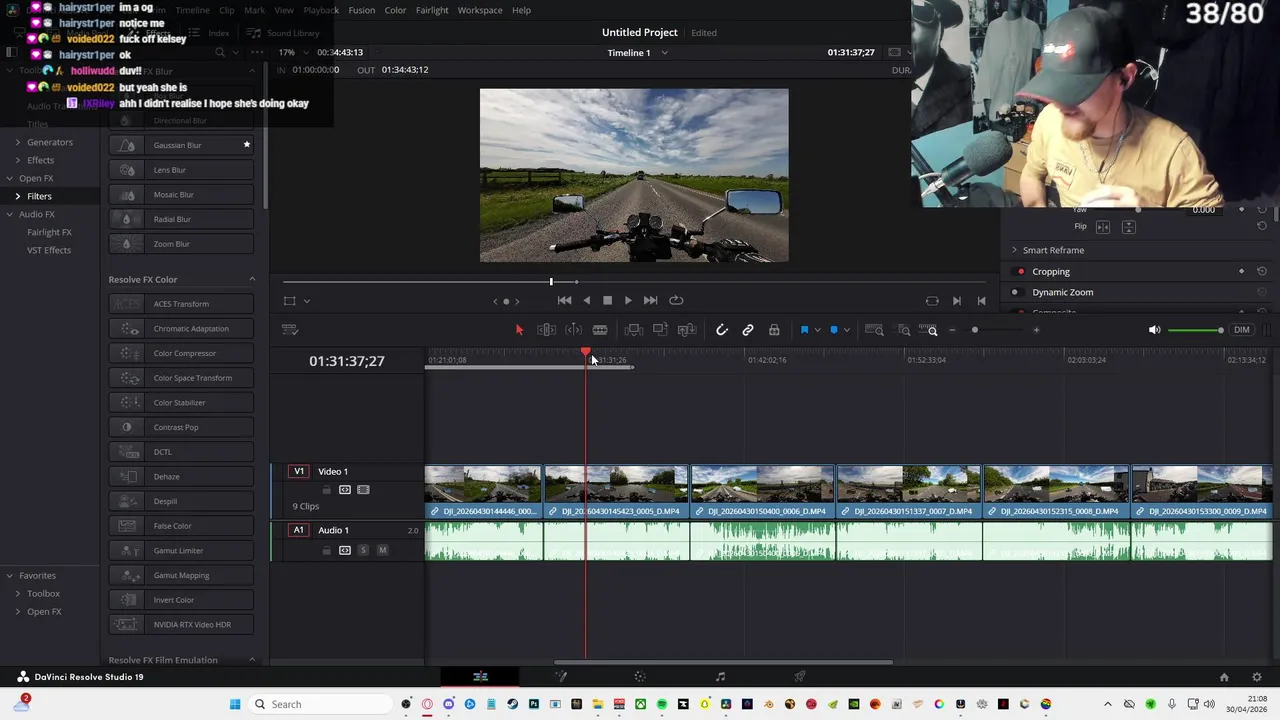Click the Insert Clip tool icon
Viewport: 1280px width, 720px height.
point(633,330)
